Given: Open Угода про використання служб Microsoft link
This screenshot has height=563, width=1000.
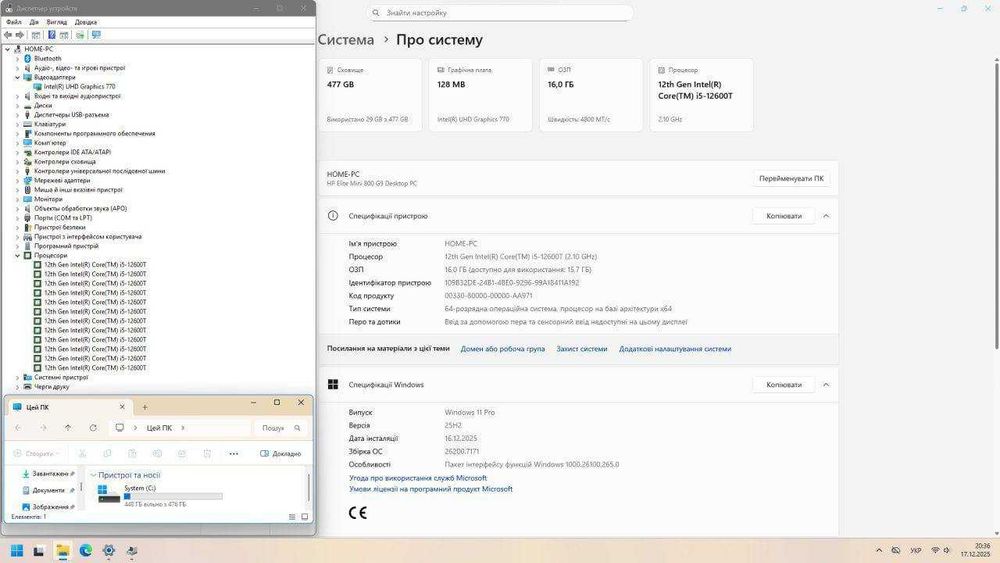Looking at the screenshot, I should tap(418, 478).
